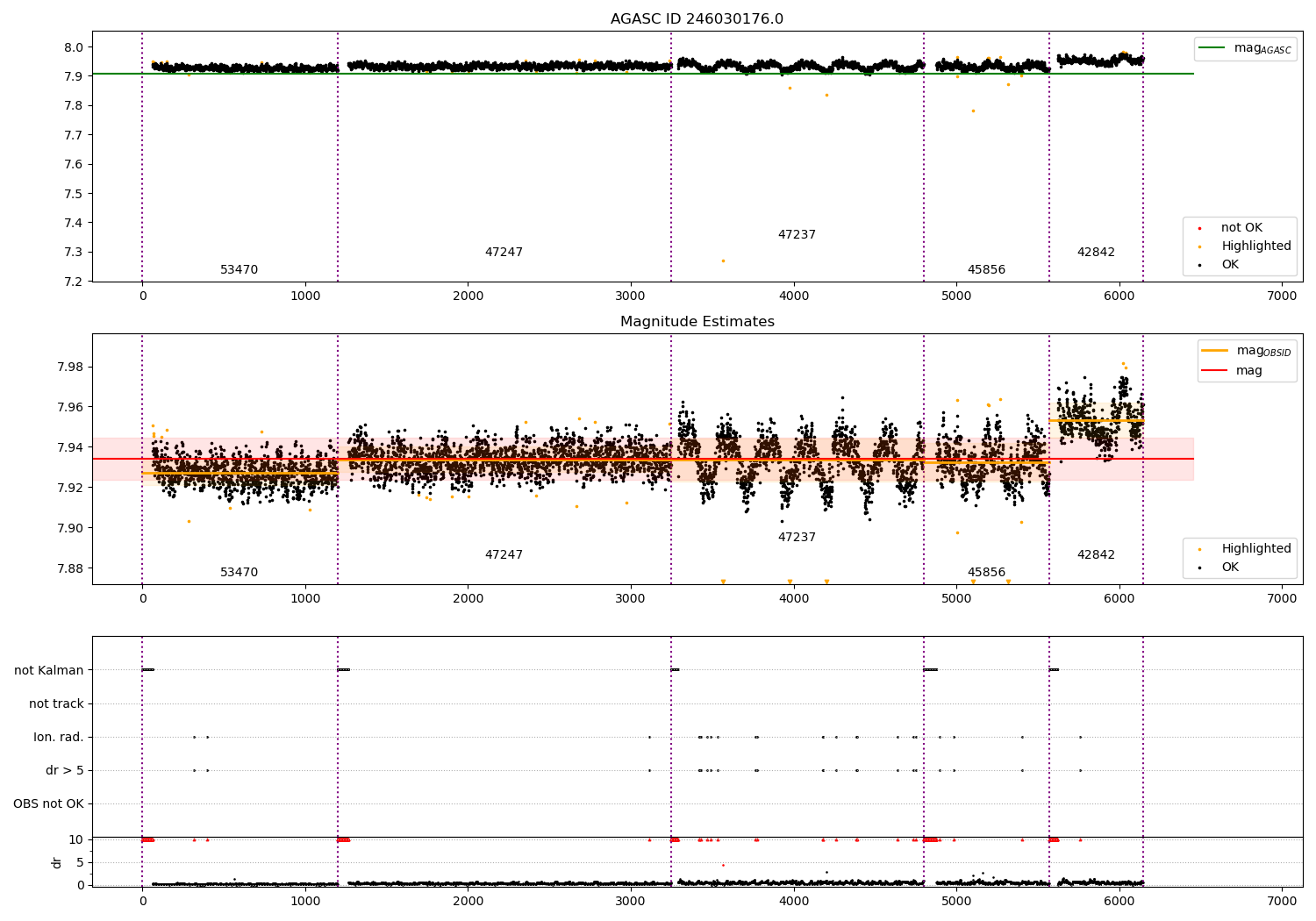The image size is (1316, 921).
Task: Select 'OK' legend entry in top plot
Action: [x=1230, y=265]
